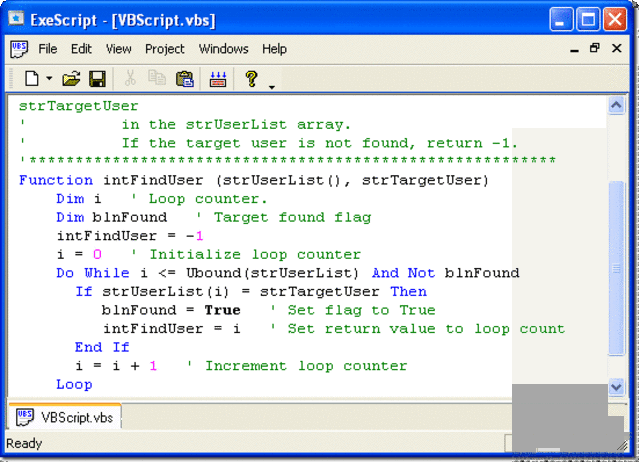Click the 'Dim blnFound' declaration
The image size is (640, 463).
coord(111,217)
